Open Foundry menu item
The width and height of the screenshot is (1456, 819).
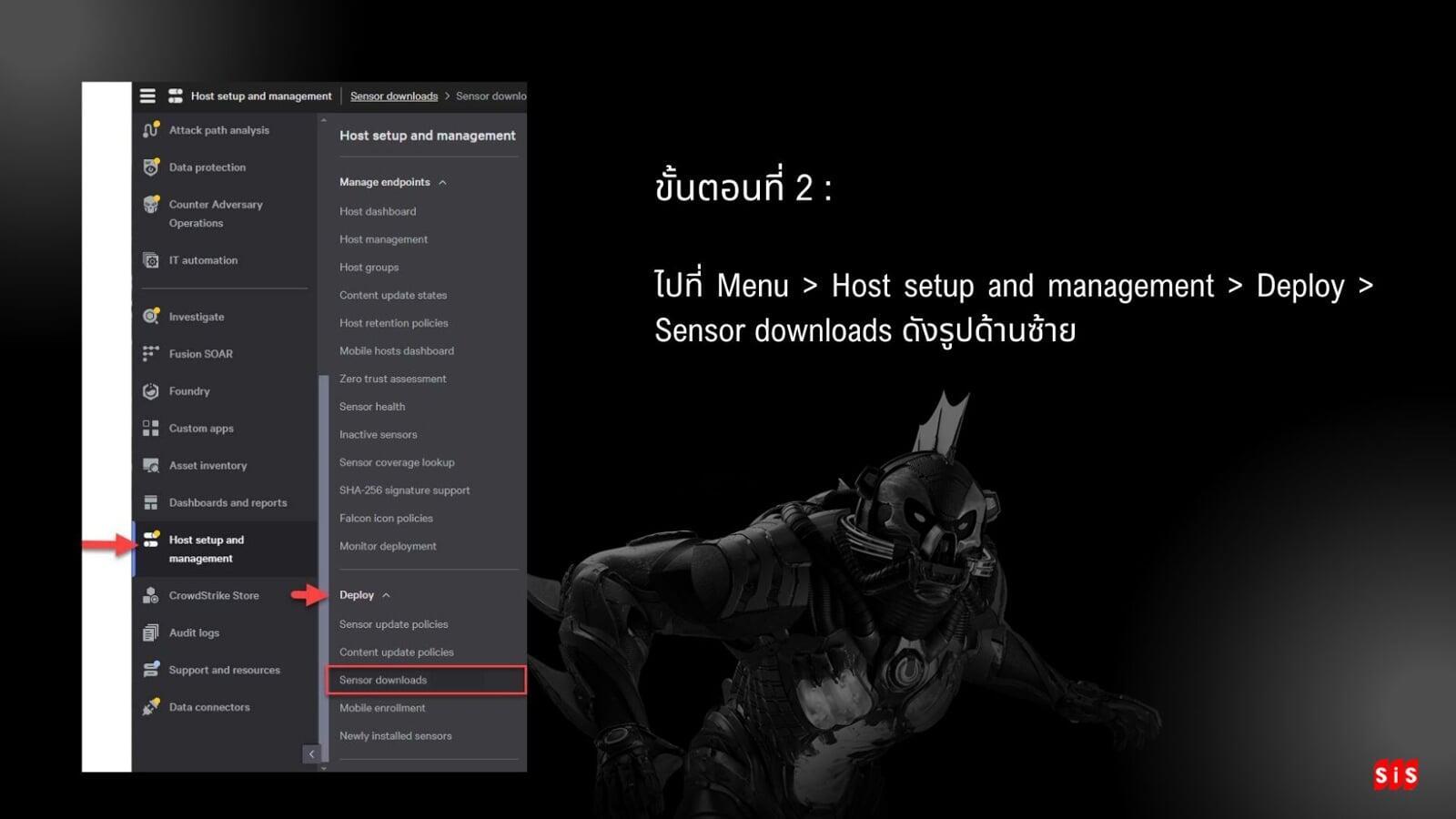click(x=189, y=391)
